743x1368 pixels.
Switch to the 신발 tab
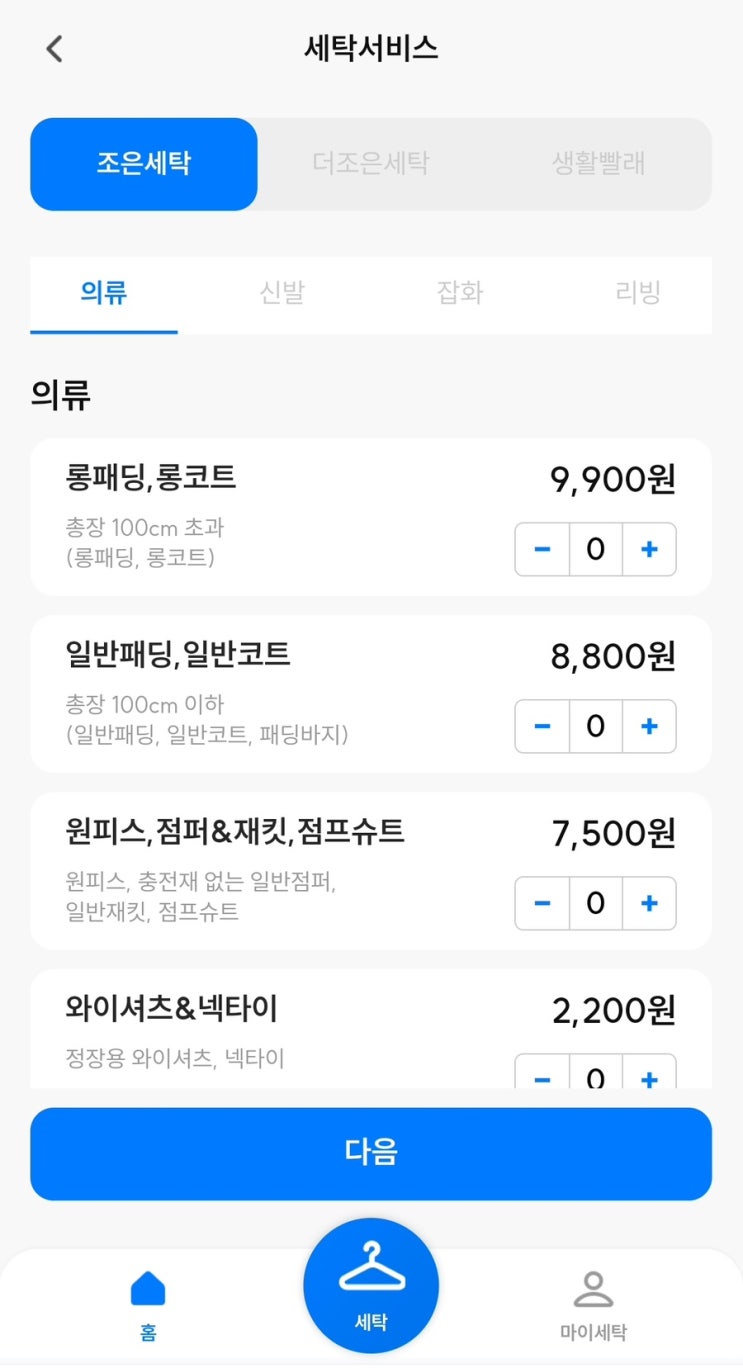coord(282,293)
